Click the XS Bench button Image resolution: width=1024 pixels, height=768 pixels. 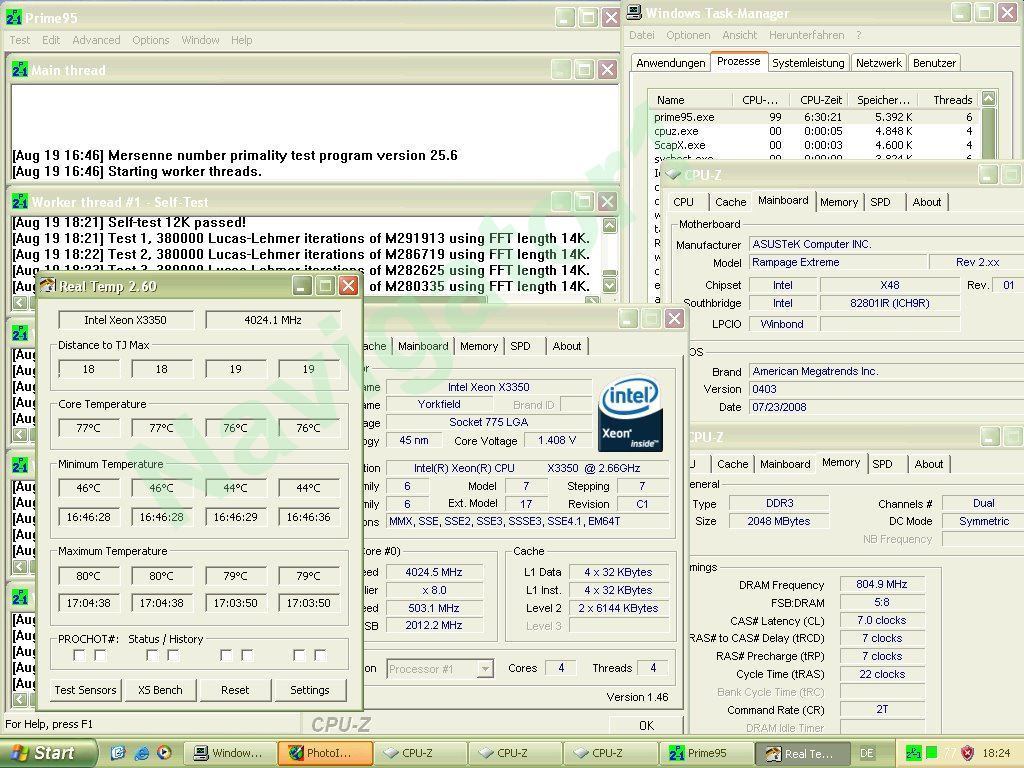(x=160, y=690)
